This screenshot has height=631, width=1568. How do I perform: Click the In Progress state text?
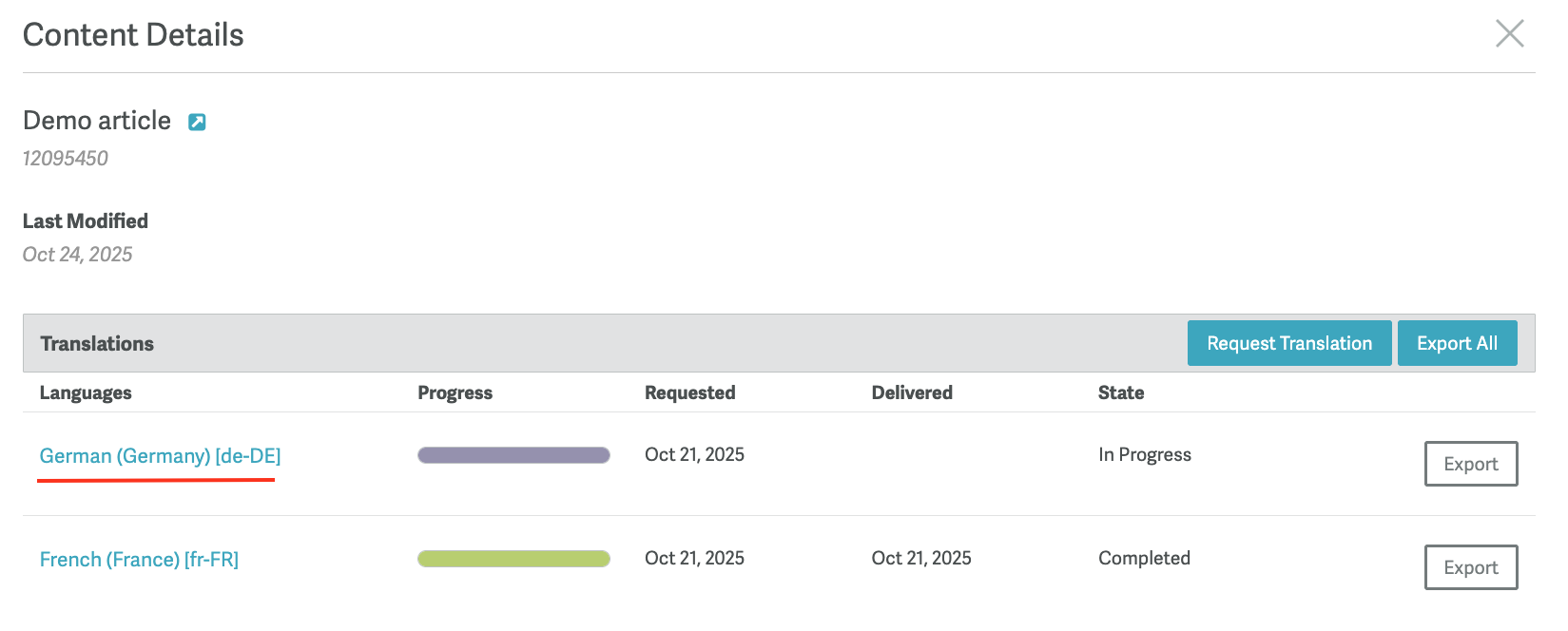(1144, 454)
